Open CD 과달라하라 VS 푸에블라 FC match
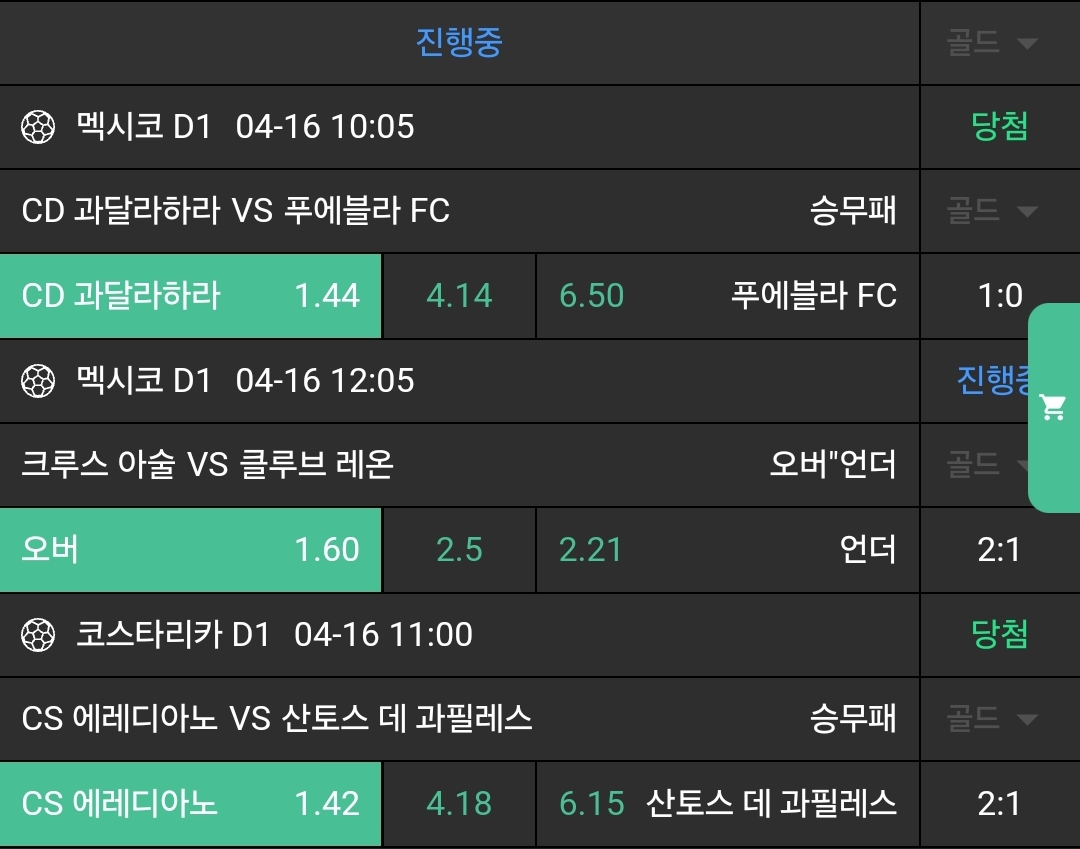 236,211
